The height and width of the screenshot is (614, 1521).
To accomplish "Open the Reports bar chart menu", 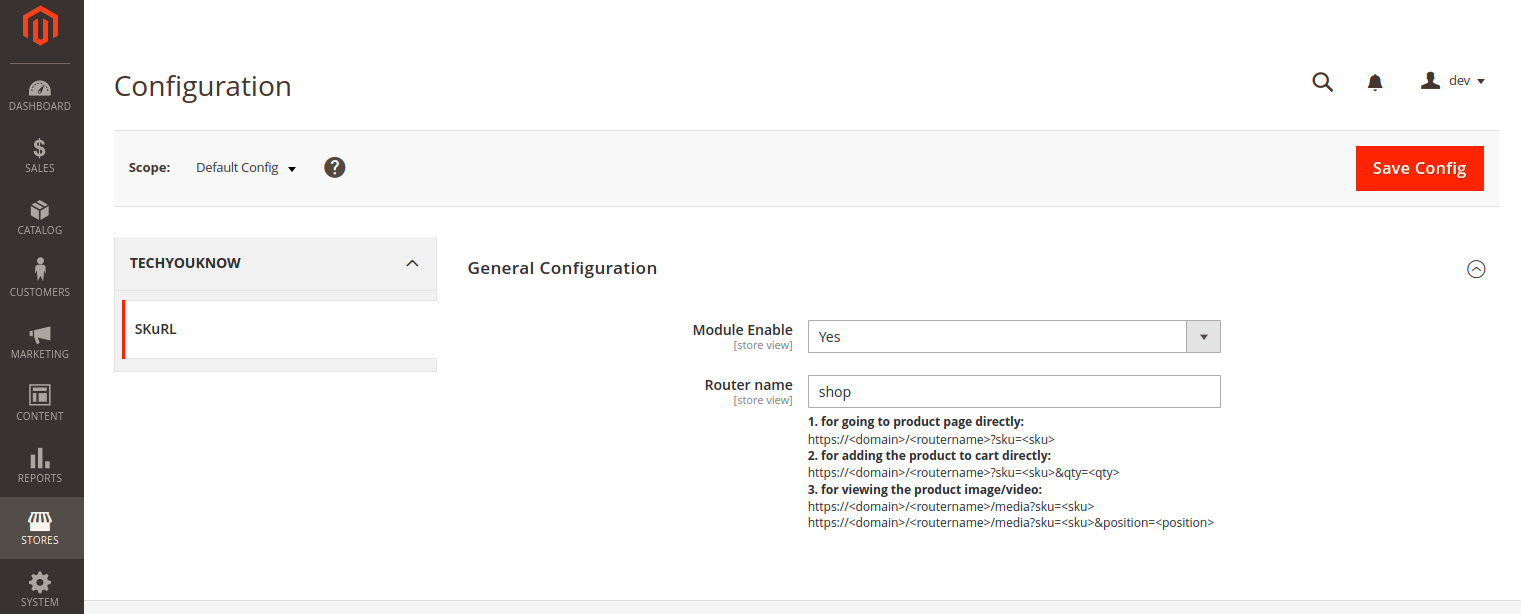I will tap(40, 467).
